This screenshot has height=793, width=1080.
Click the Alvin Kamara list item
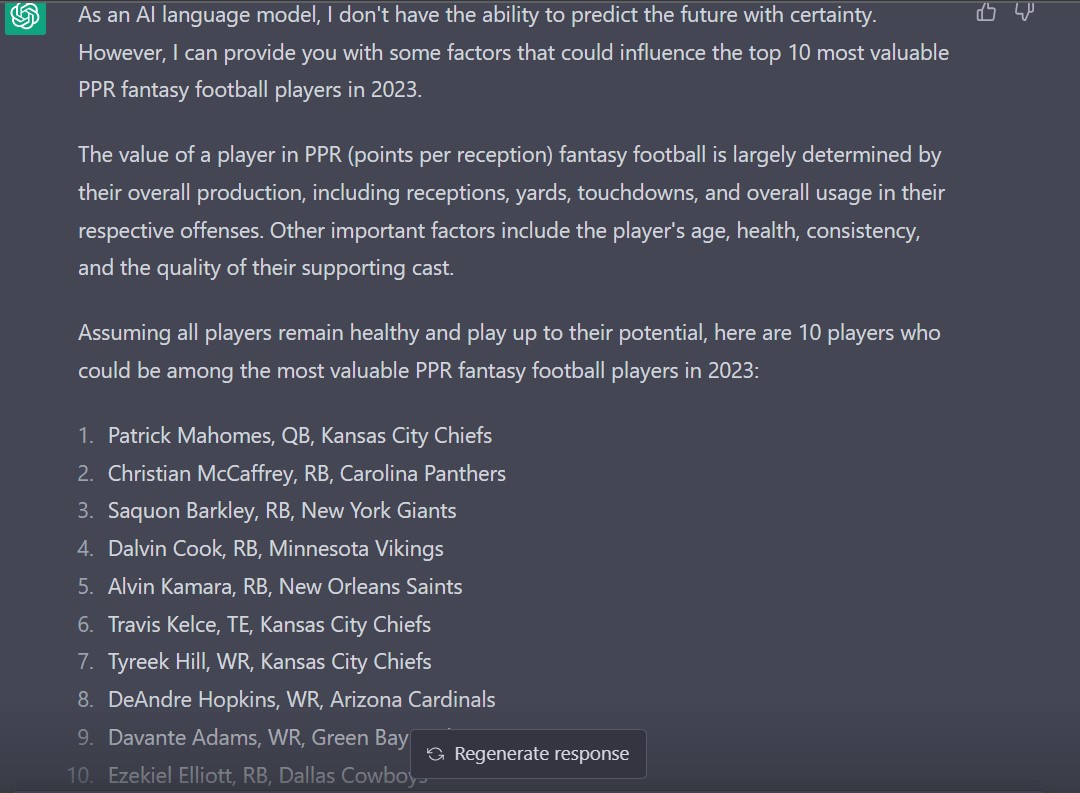(284, 587)
